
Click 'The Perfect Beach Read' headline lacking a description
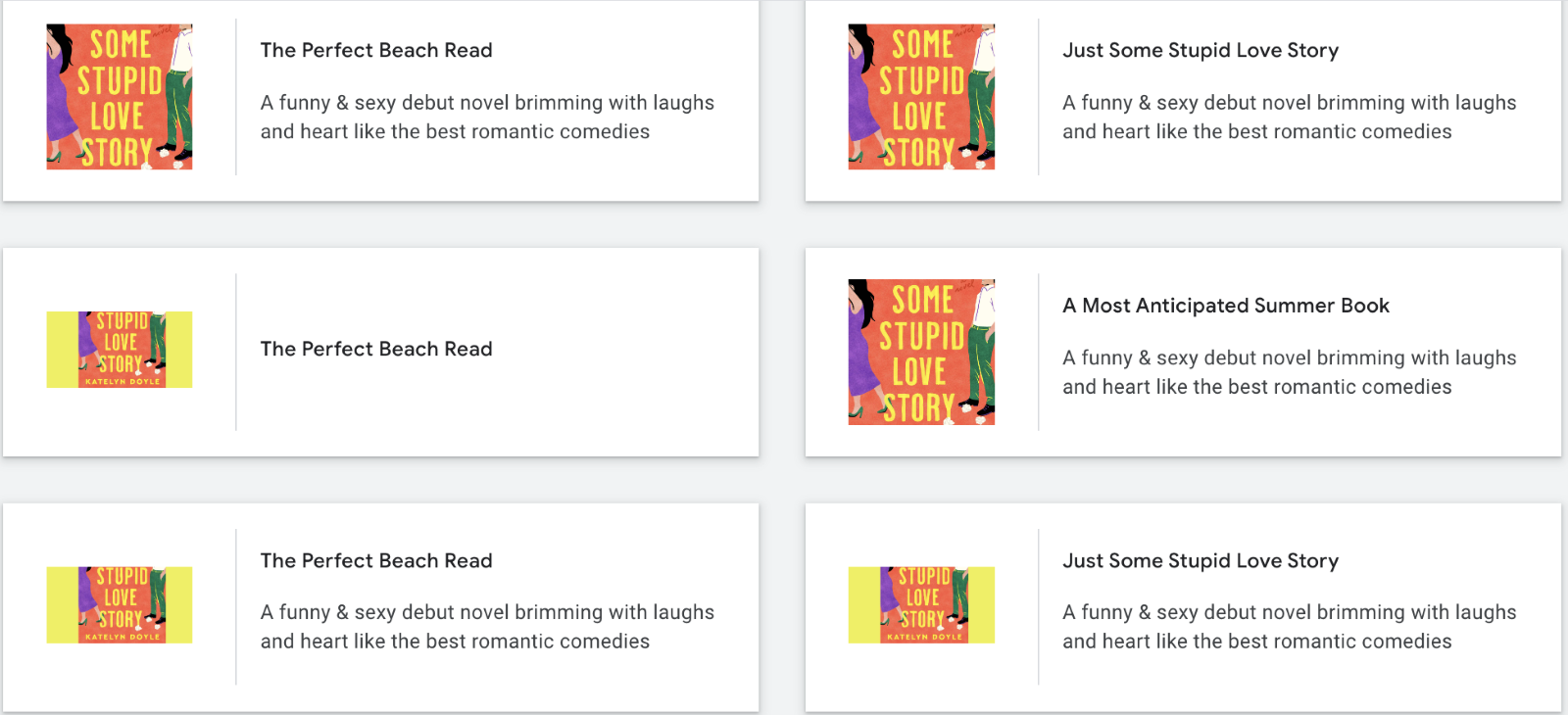[376, 349]
